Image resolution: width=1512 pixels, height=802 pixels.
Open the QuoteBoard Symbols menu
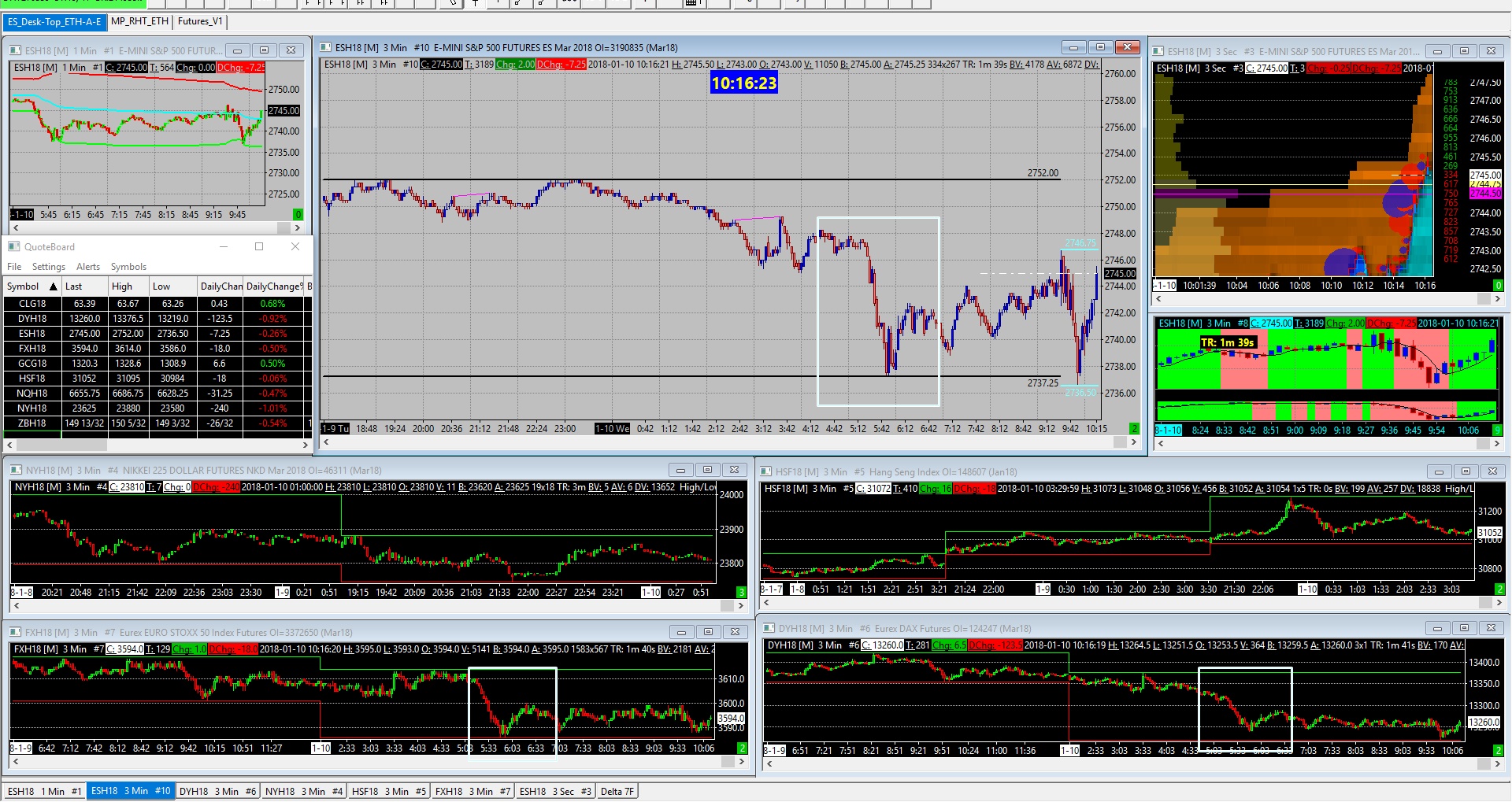128,267
